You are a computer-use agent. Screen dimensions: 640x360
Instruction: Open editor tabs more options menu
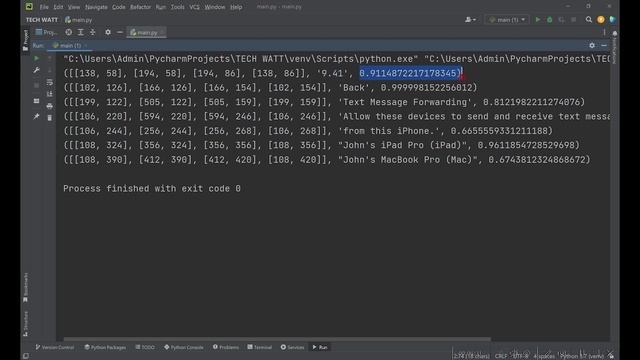[604, 32]
